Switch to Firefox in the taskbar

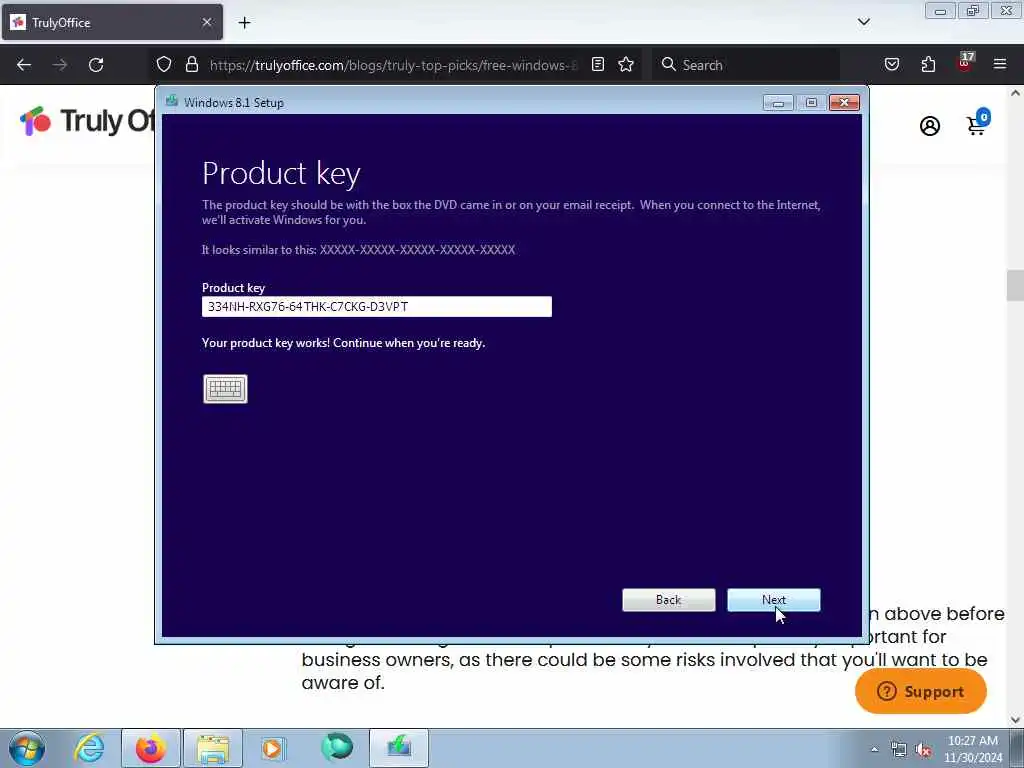[x=151, y=748]
